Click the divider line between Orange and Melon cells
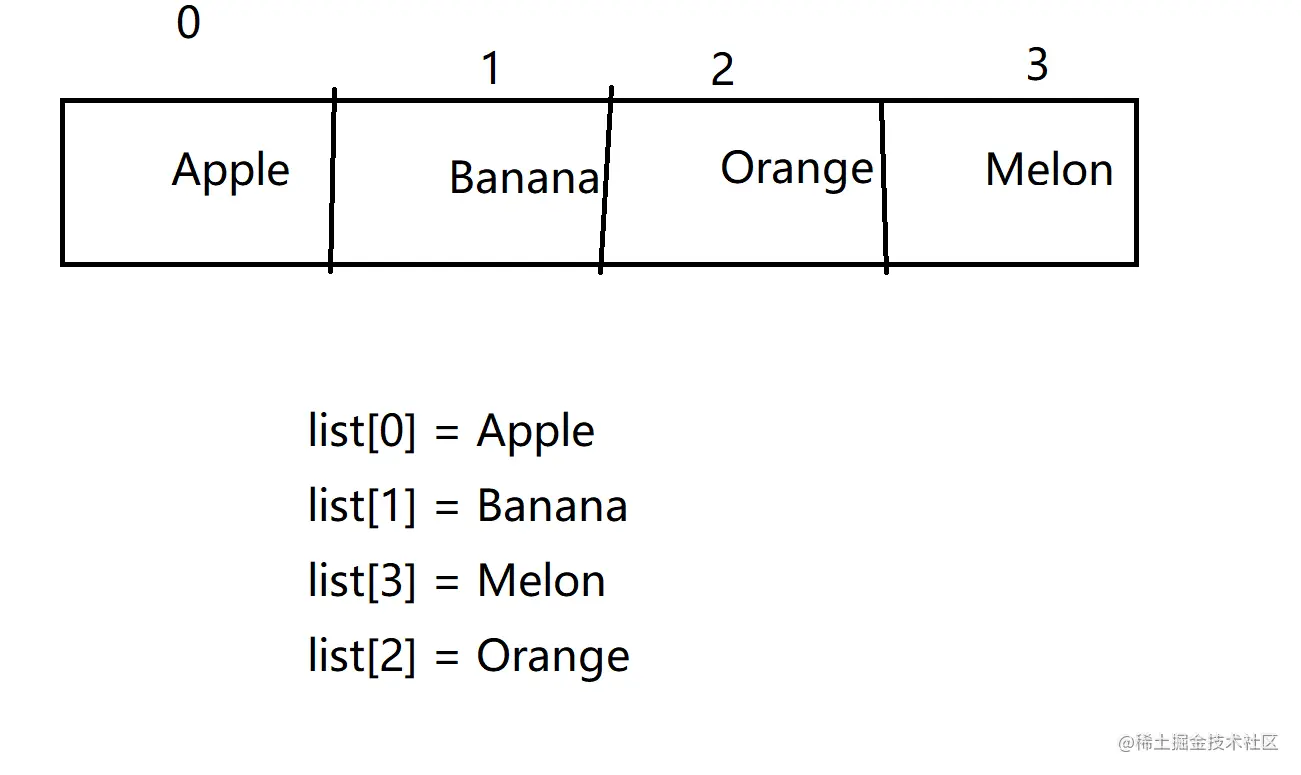Image resolution: width=1301 pixels, height=775 pixels. tap(884, 180)
